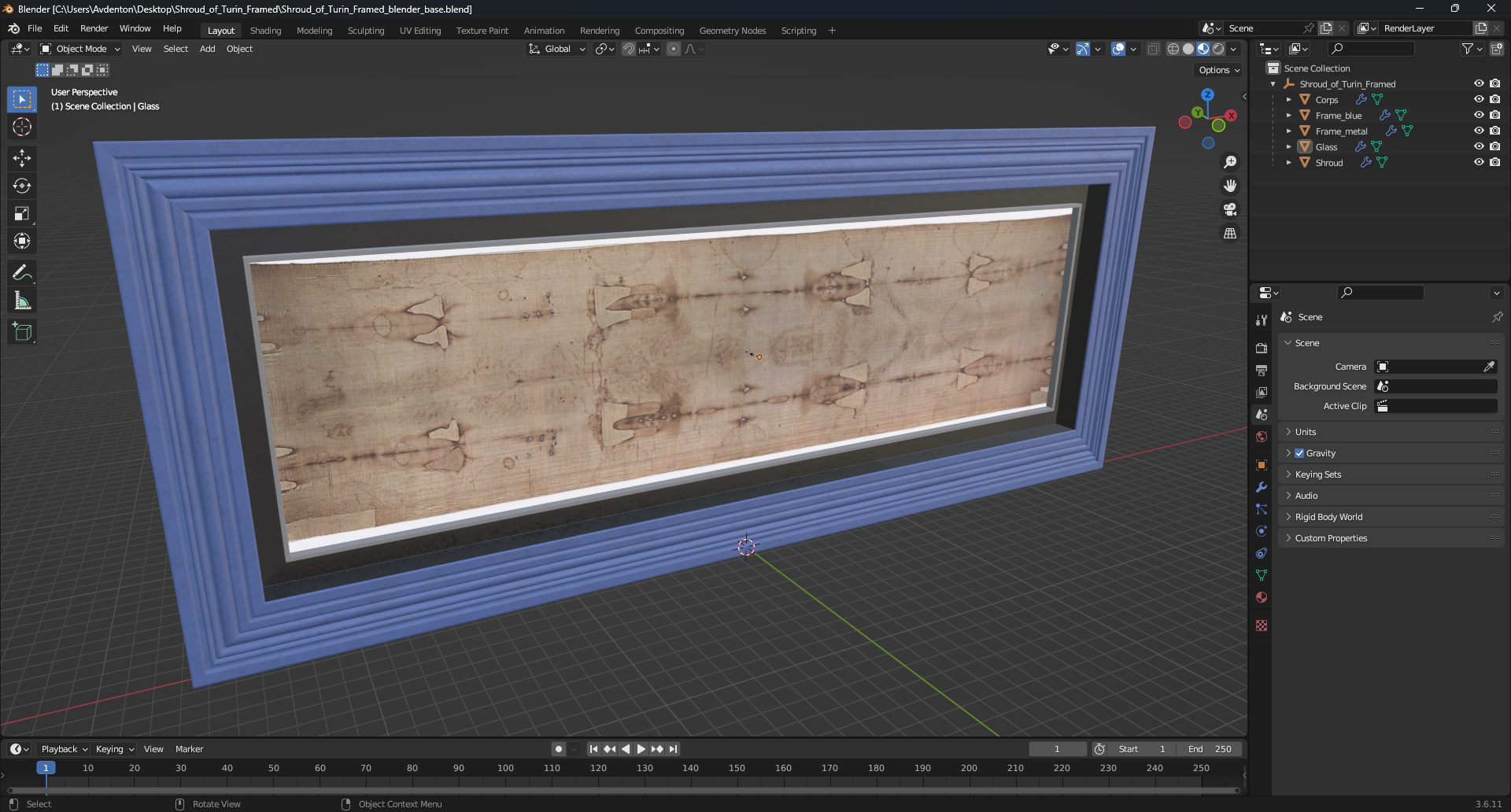Click the End frame field
The image size is (1511, 812).
coord(1211,749)
